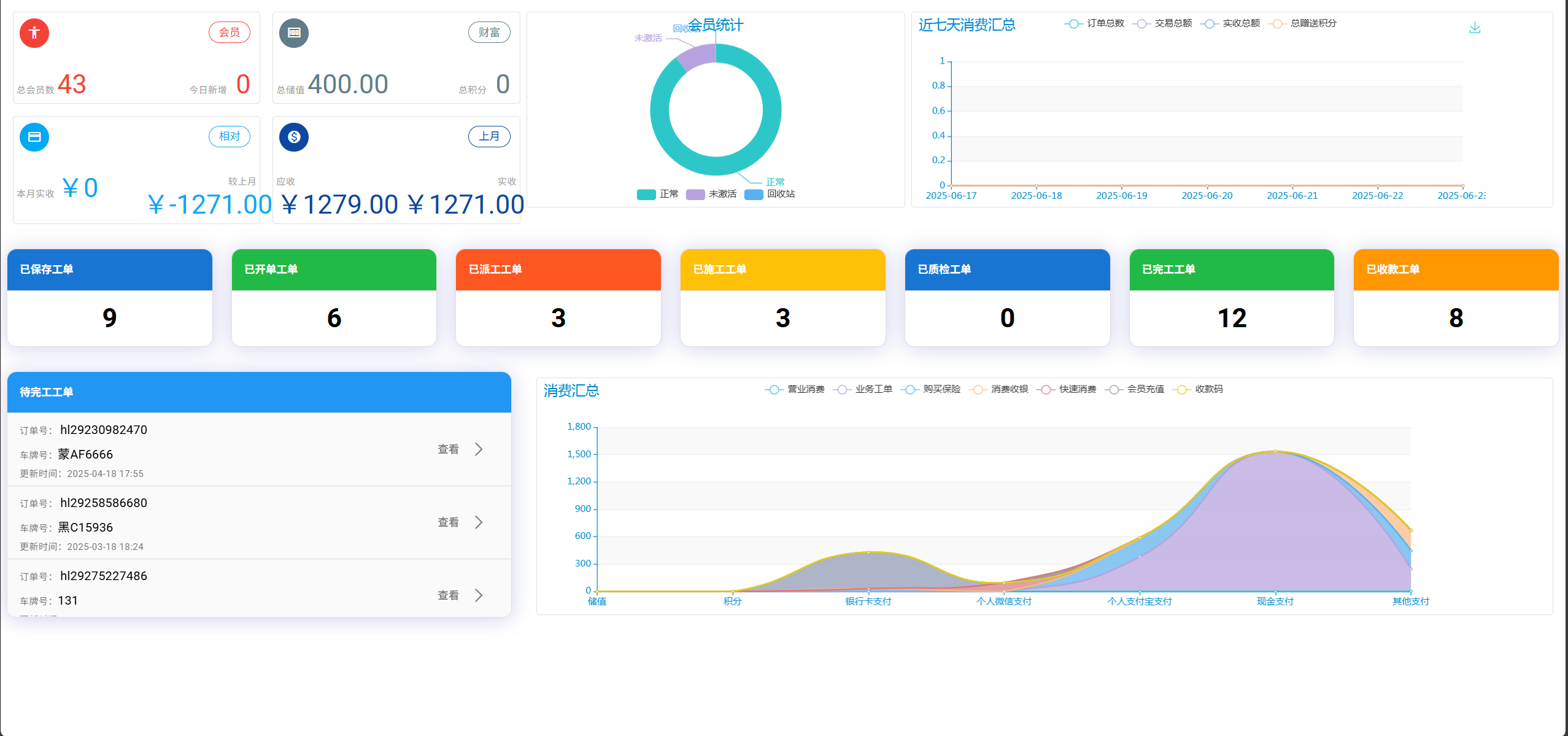Click the purple 未激活 donut segment
The height and width of the screenshot is (736, 1568).
tap(697, 56)
